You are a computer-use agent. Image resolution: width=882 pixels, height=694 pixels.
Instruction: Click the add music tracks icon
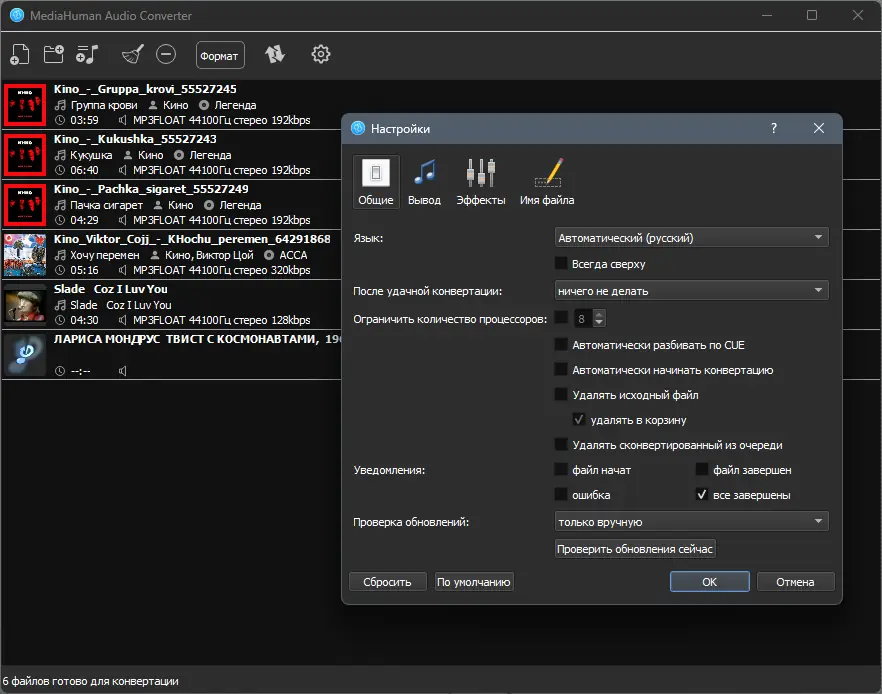[87, 55]
